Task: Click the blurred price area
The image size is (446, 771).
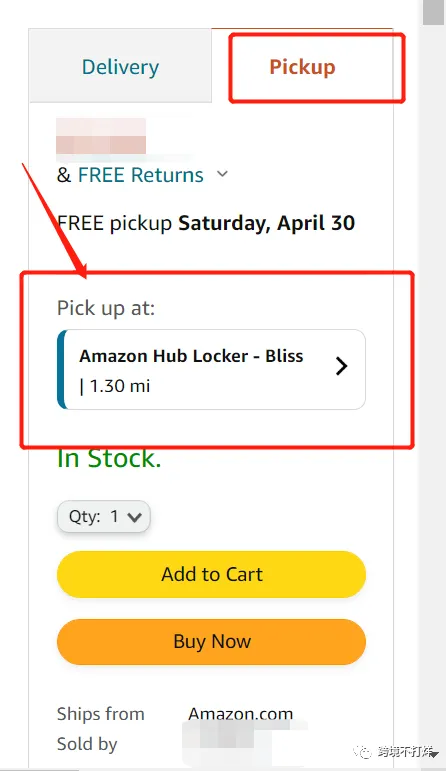Action: [101, 136]
